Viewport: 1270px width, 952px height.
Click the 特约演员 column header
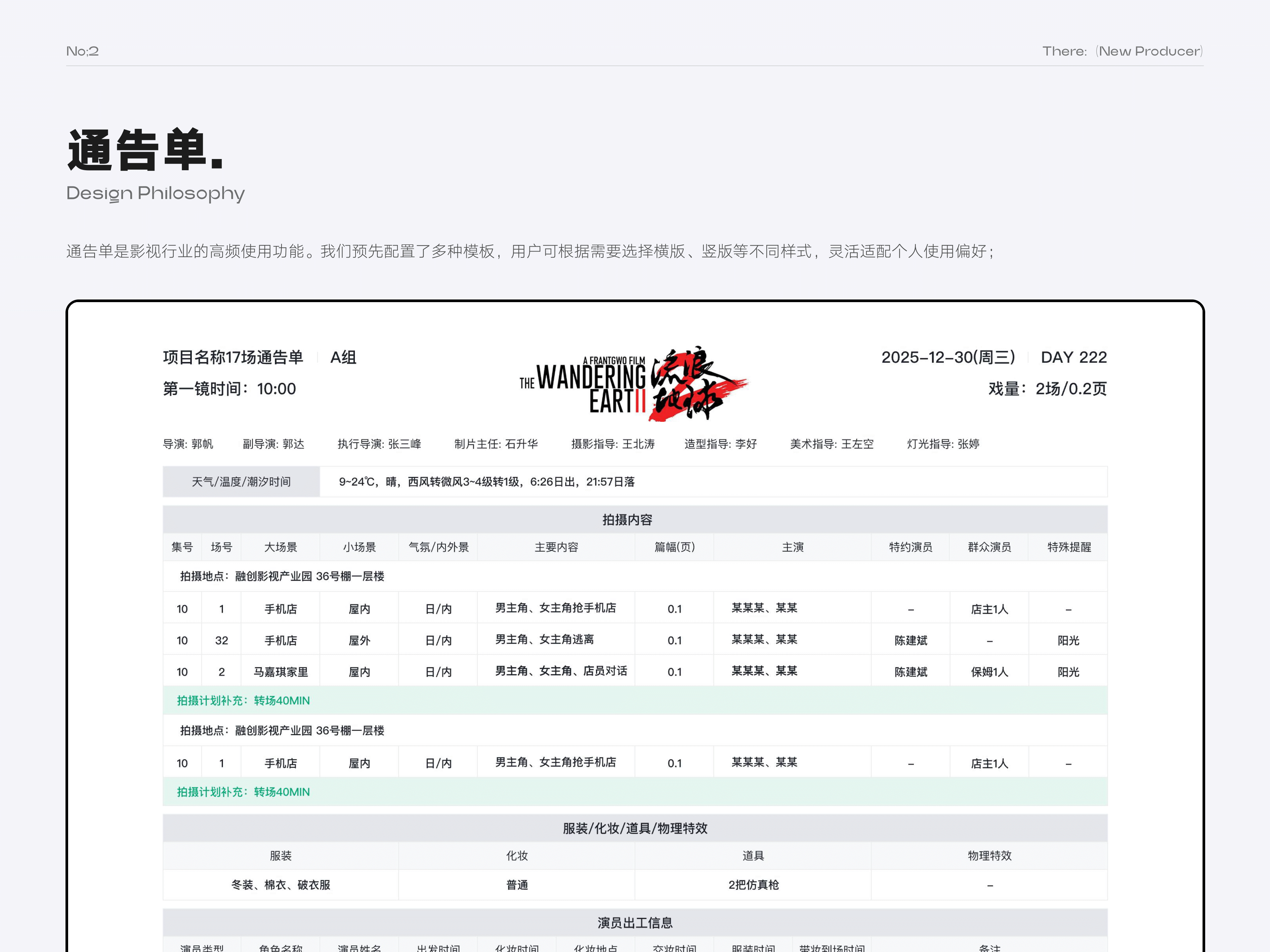[910, 547]
